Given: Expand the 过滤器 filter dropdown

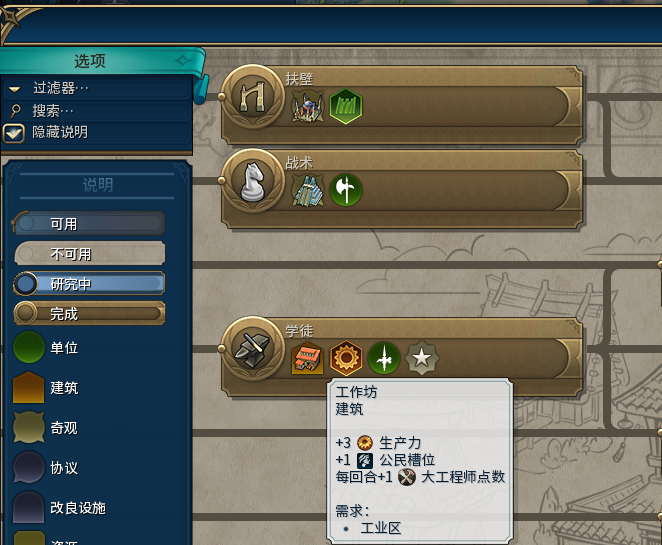Looking at the screenshot, I should pos(98,88).
